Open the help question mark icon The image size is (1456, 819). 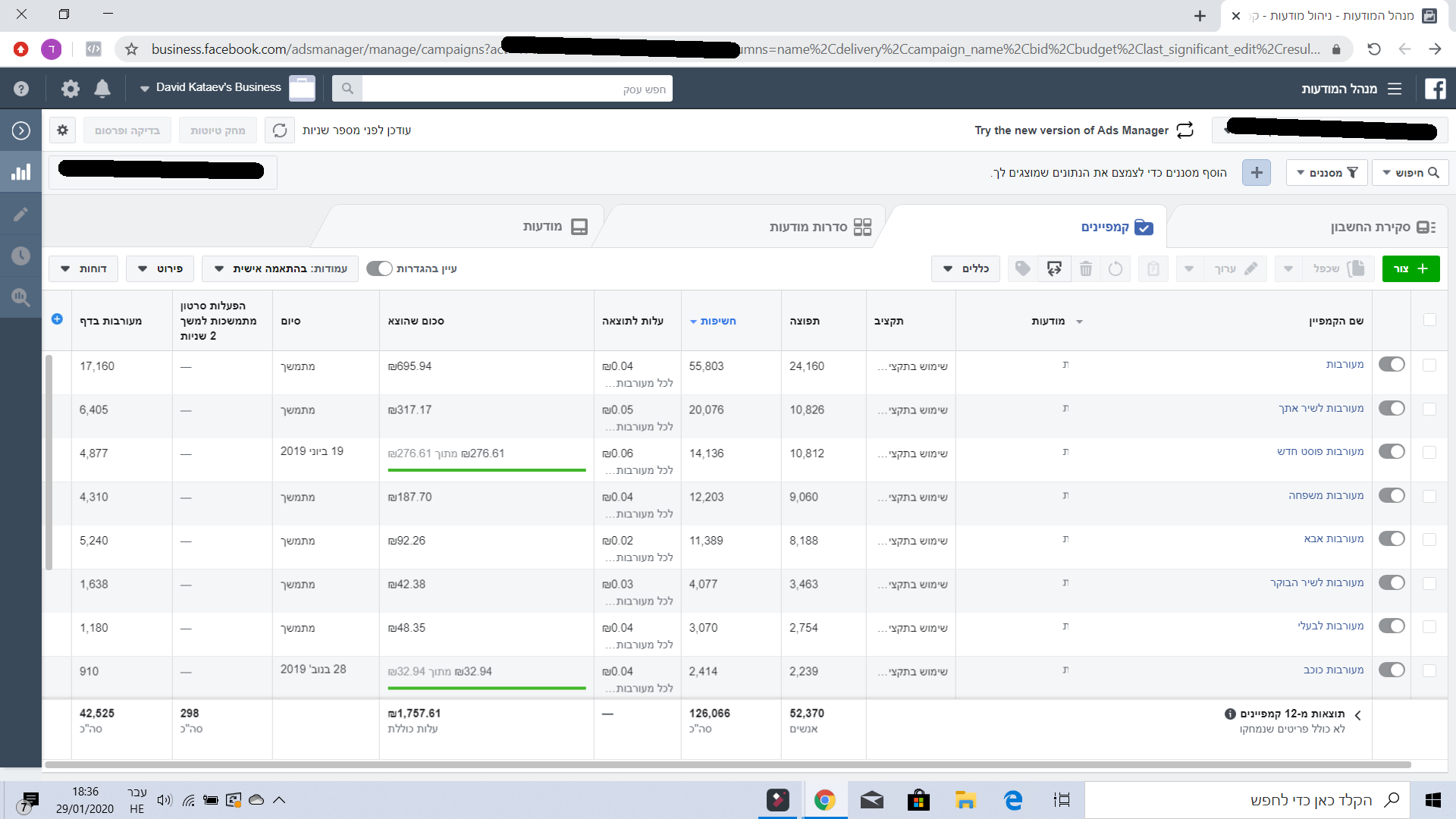[x=21, y=89]
